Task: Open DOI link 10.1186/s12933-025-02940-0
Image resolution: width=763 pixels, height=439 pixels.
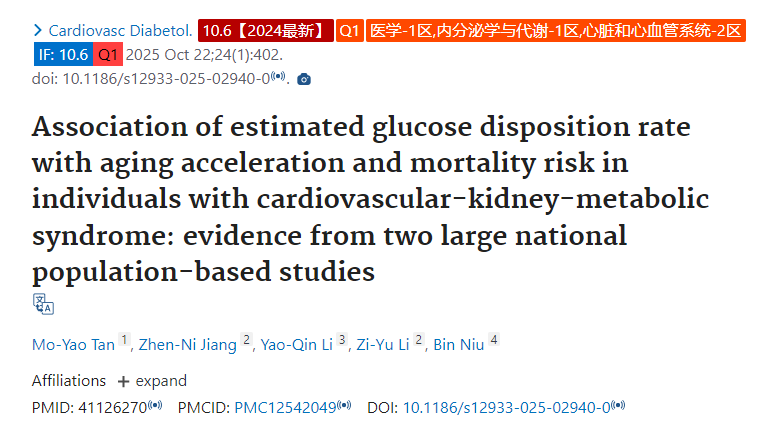Action: [507, 407]
